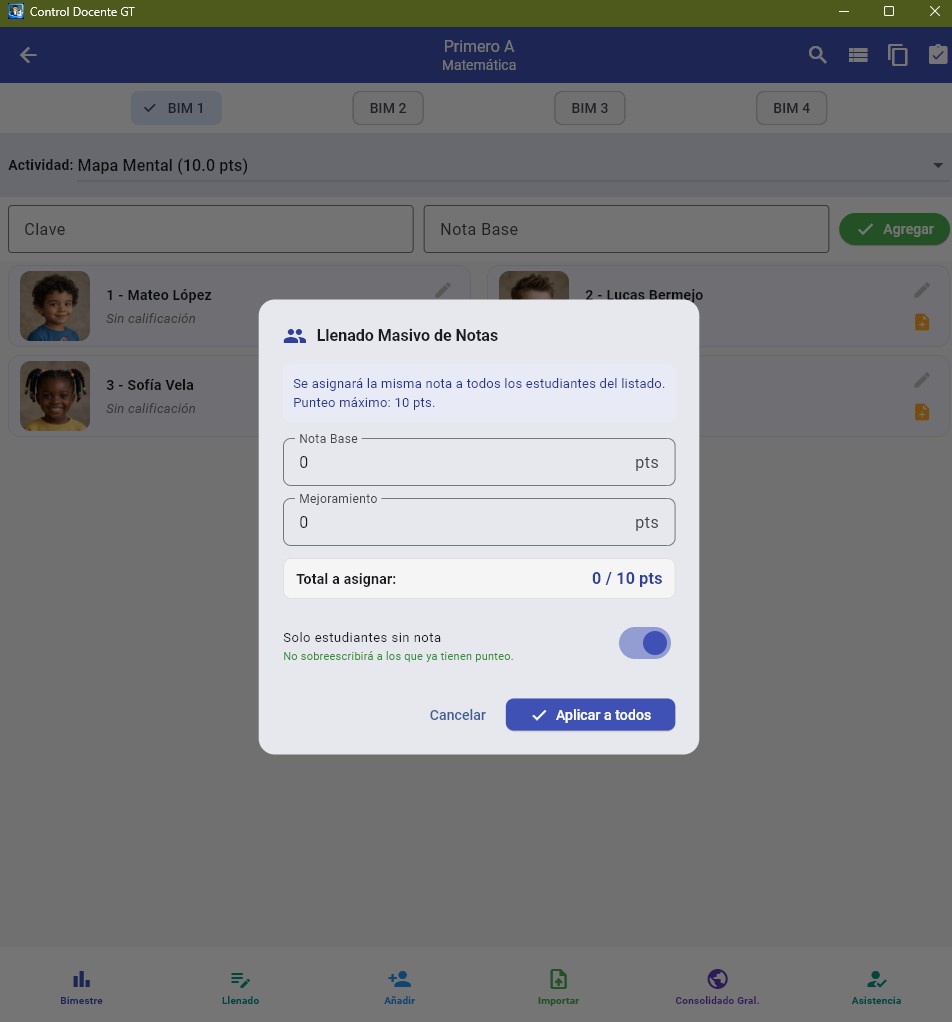Click the '2 - Lucas Bermejo' name
Image resolution: width=952 pixels, height=1022 pixels.
[x=644, y=295]
